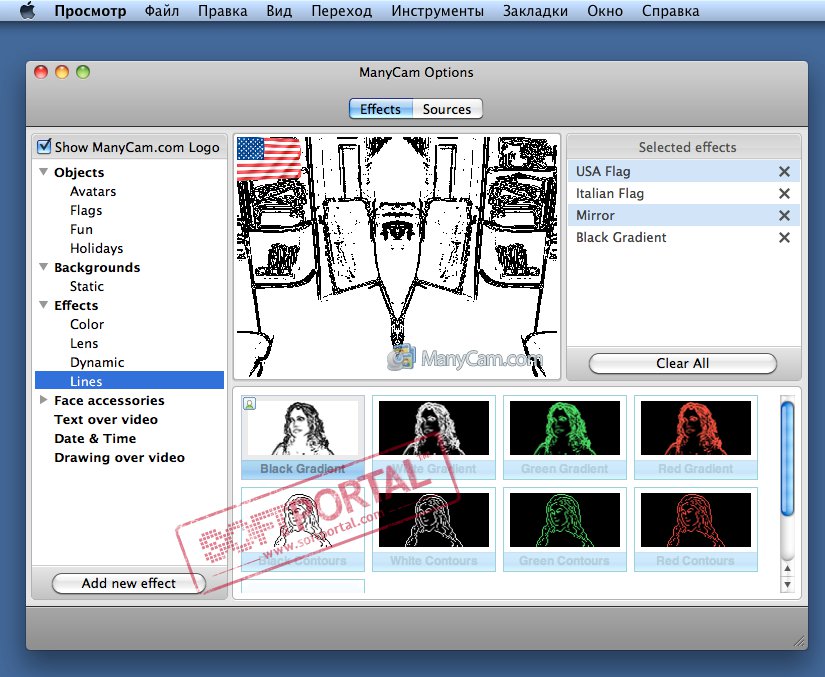Remove Black Gradient effect with X
The height and width of the screenshot is (677, 825).
784,238
